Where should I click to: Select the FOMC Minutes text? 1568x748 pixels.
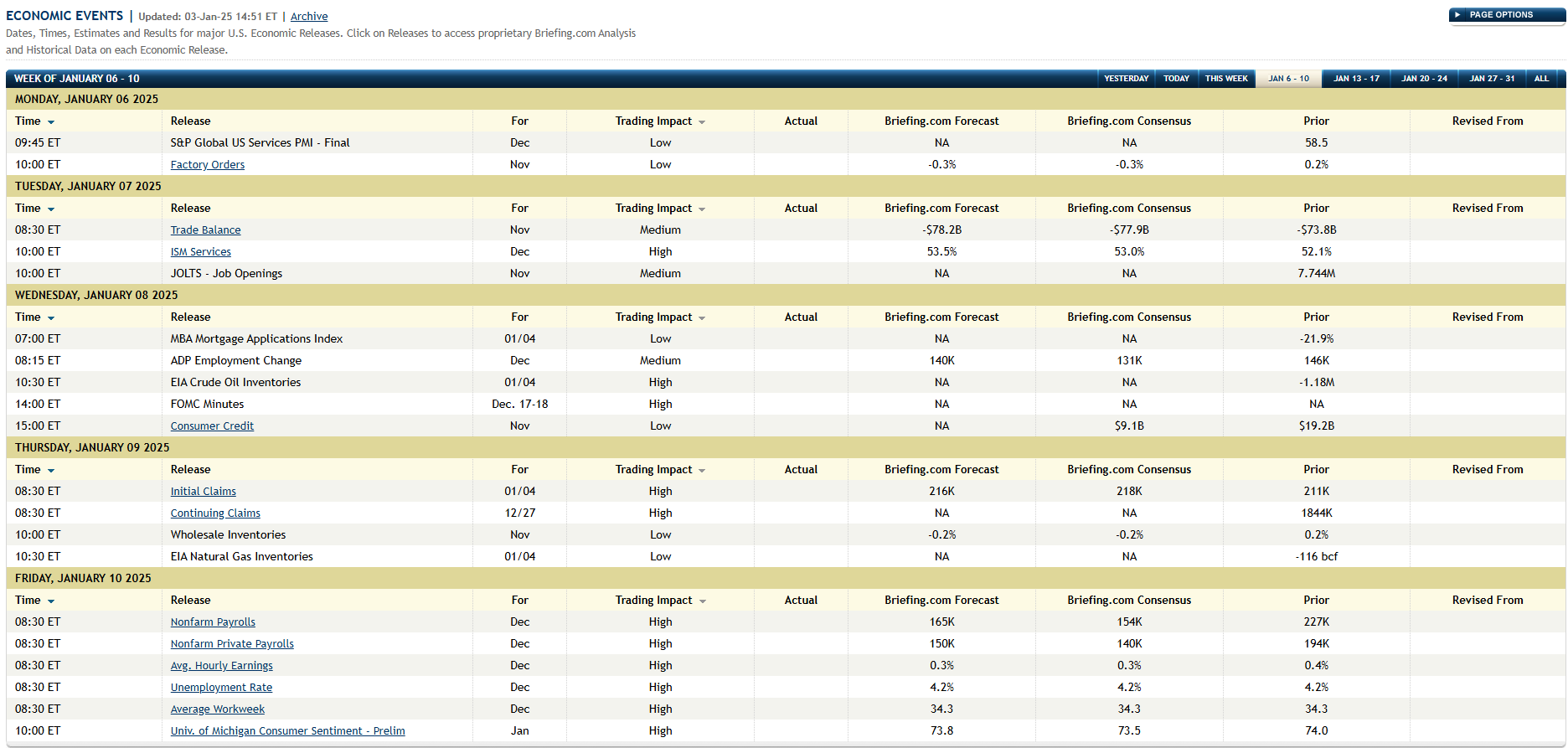[x=207, y=405]
